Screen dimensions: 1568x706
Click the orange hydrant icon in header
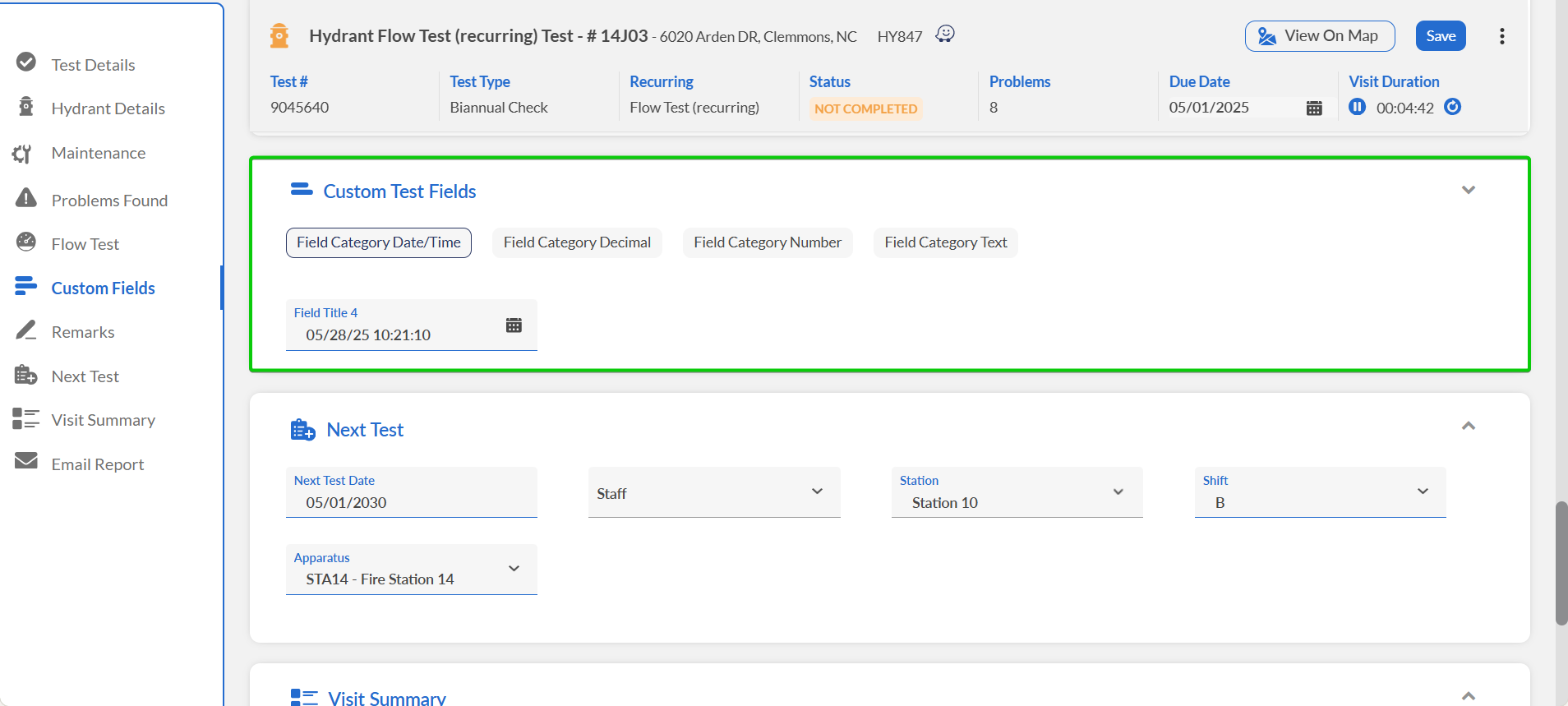279,36
